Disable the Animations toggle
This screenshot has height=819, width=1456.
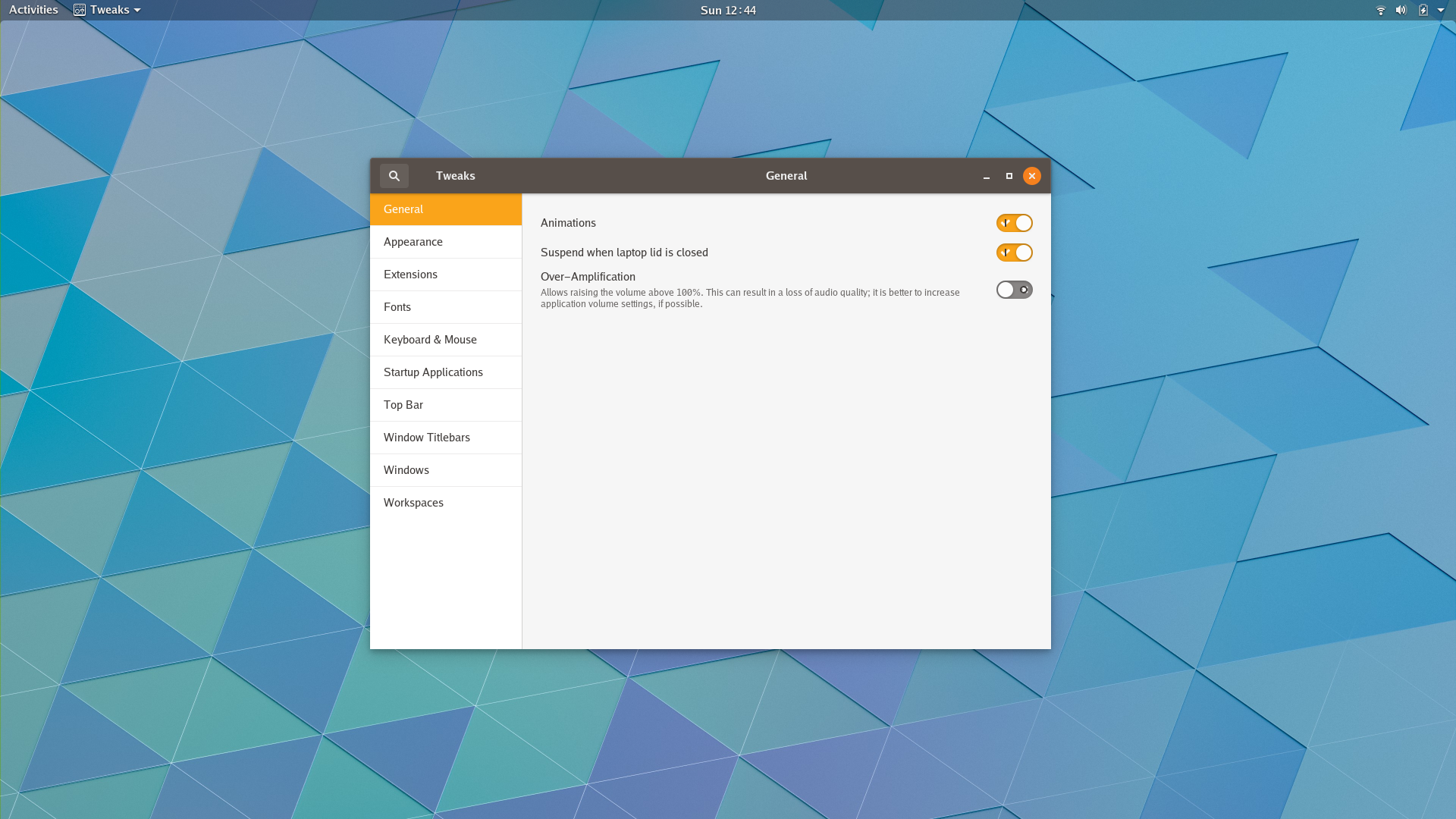[1015, 222]
